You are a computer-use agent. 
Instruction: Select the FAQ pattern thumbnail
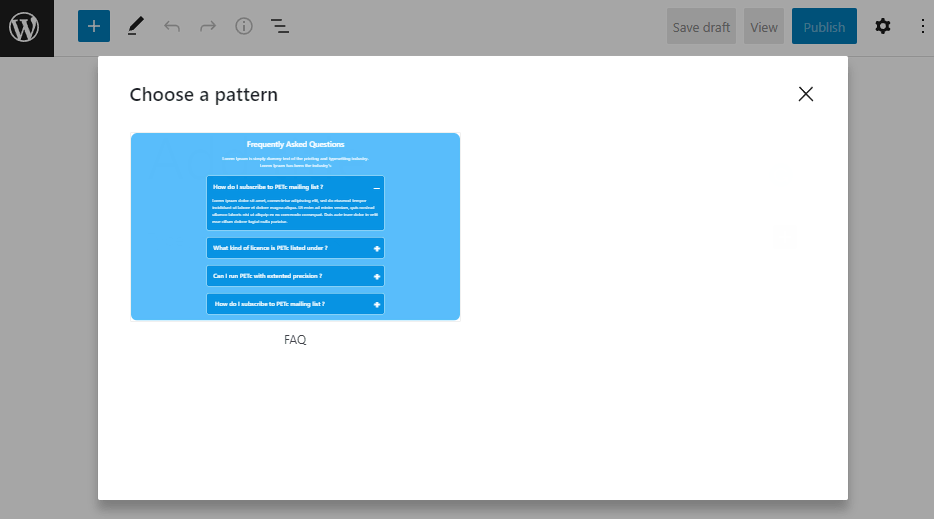tap(295, 226)
